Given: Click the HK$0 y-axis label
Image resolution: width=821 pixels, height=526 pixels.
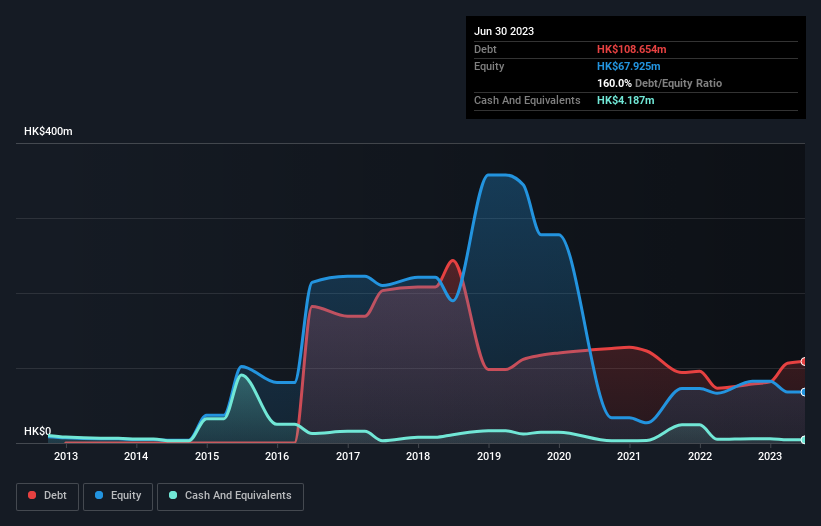Looking at the screenshot, I should [38, 431].
